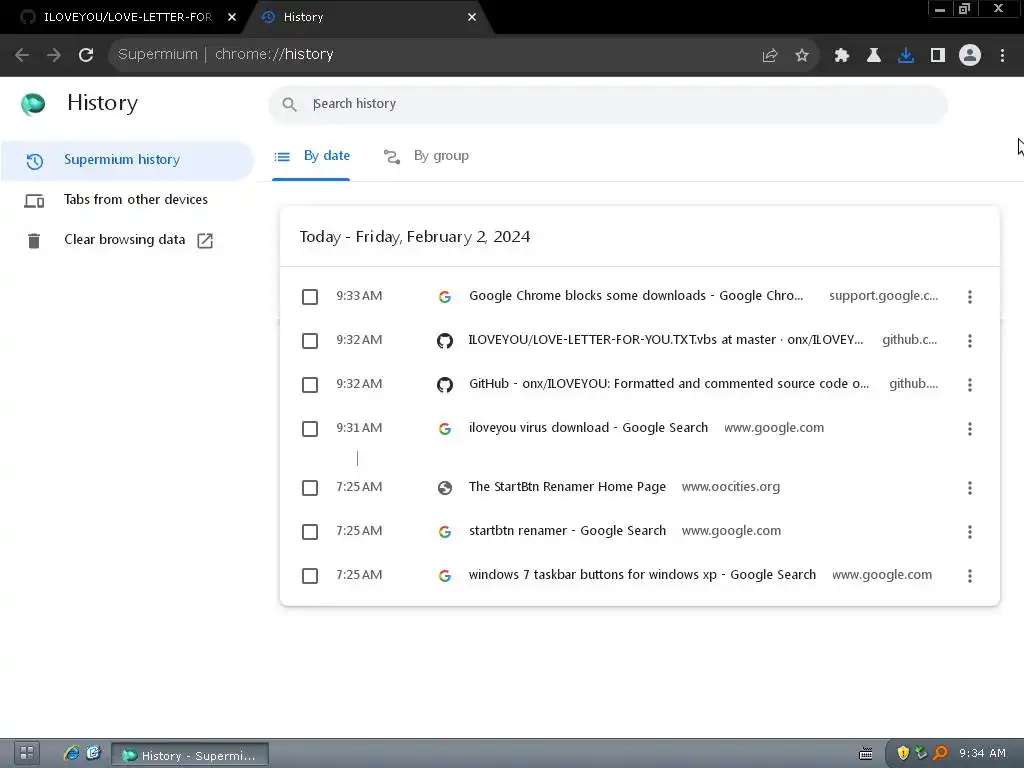Viewport: 1024px width, 768px height.
Task: Click the History - Supermium taskbar button
Action: point(189,755)
